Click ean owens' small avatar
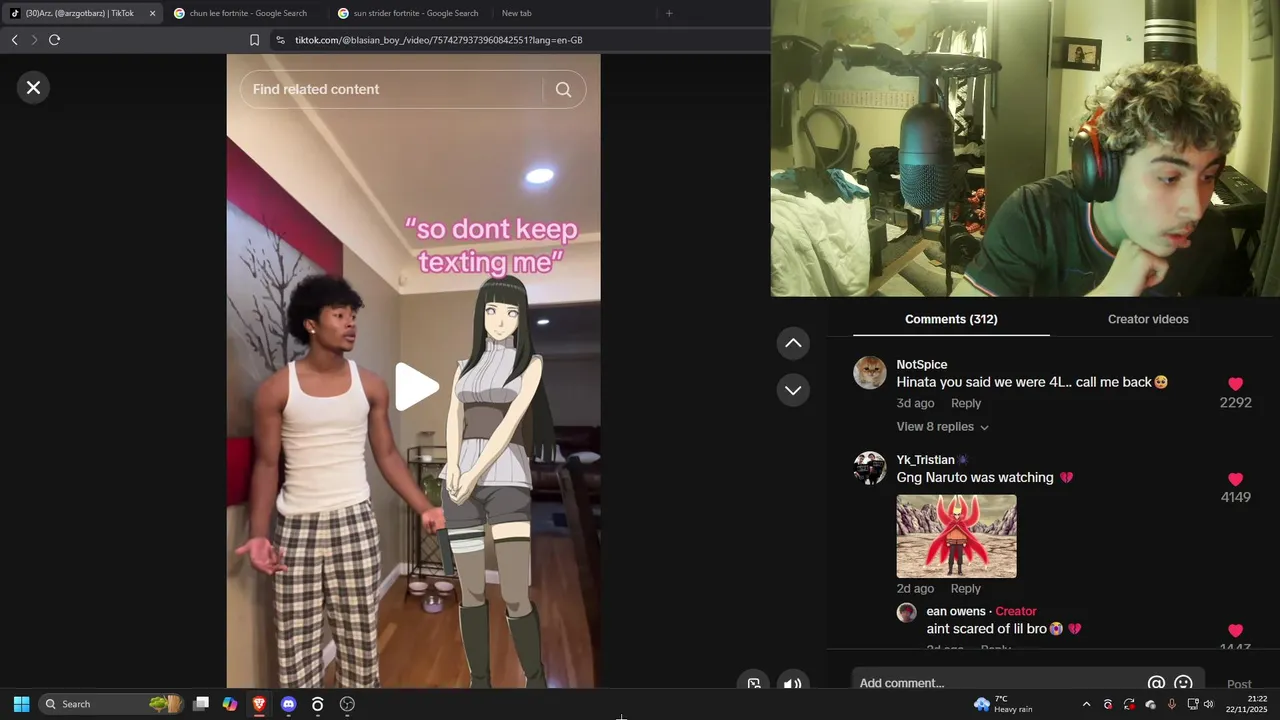Screen dimensions: 1280x720 coord(907,613)
